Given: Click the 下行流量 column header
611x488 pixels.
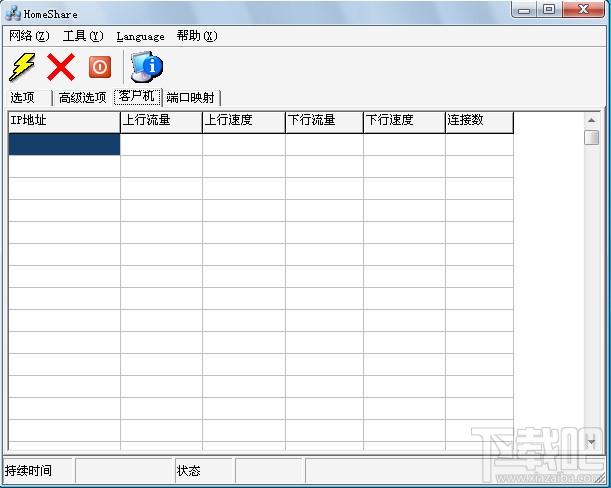Looking at the screenshot, I should point(325,122).
